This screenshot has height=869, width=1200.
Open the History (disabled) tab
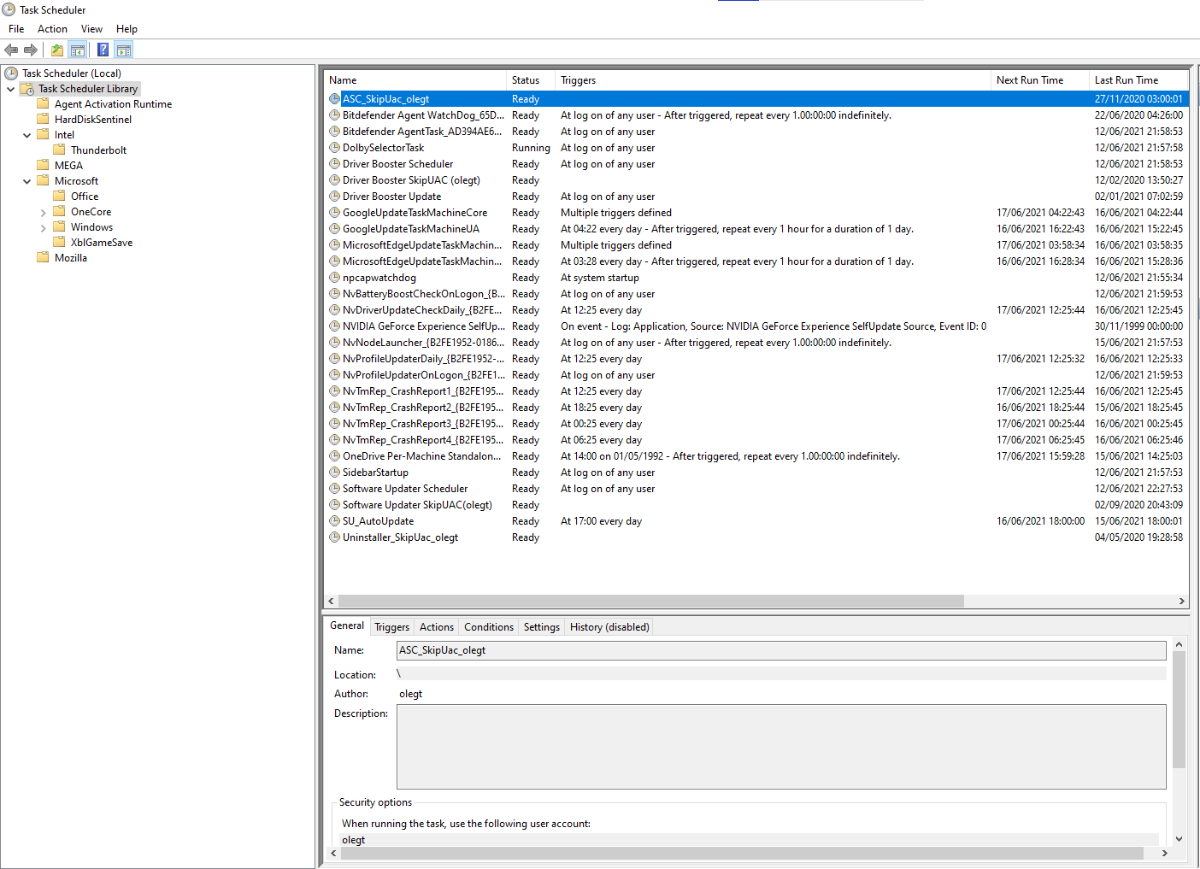[x=609, y=627]
